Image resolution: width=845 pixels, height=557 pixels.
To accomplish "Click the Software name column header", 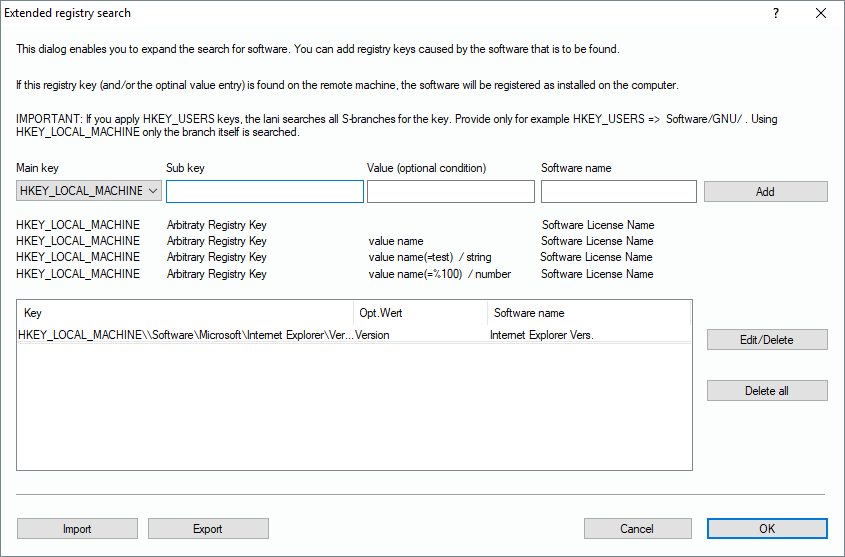I will 588,313.
